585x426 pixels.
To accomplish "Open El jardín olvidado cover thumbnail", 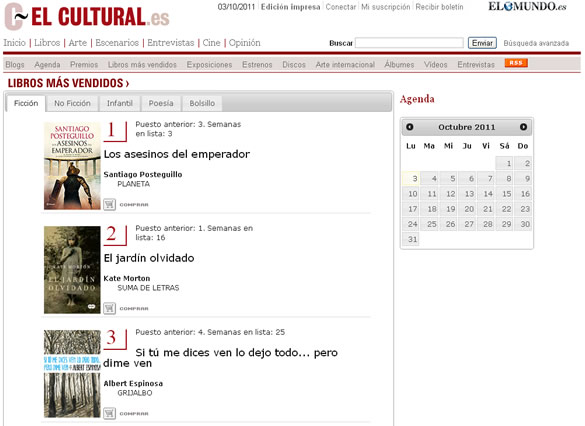I will click(x=72, y=270).
